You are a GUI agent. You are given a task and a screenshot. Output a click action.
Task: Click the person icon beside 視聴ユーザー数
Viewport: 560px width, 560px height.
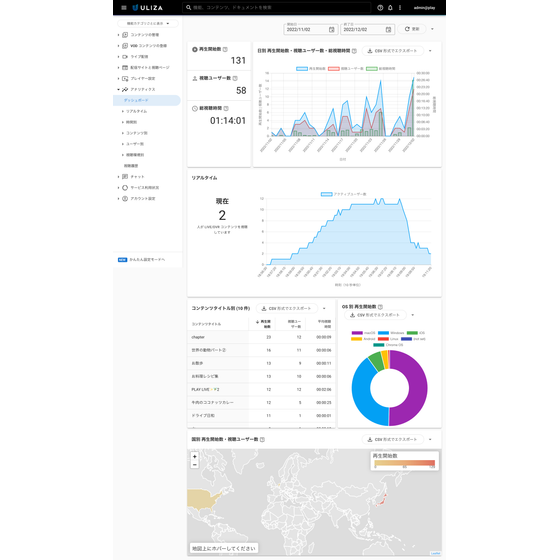click(x=195, y=78)
